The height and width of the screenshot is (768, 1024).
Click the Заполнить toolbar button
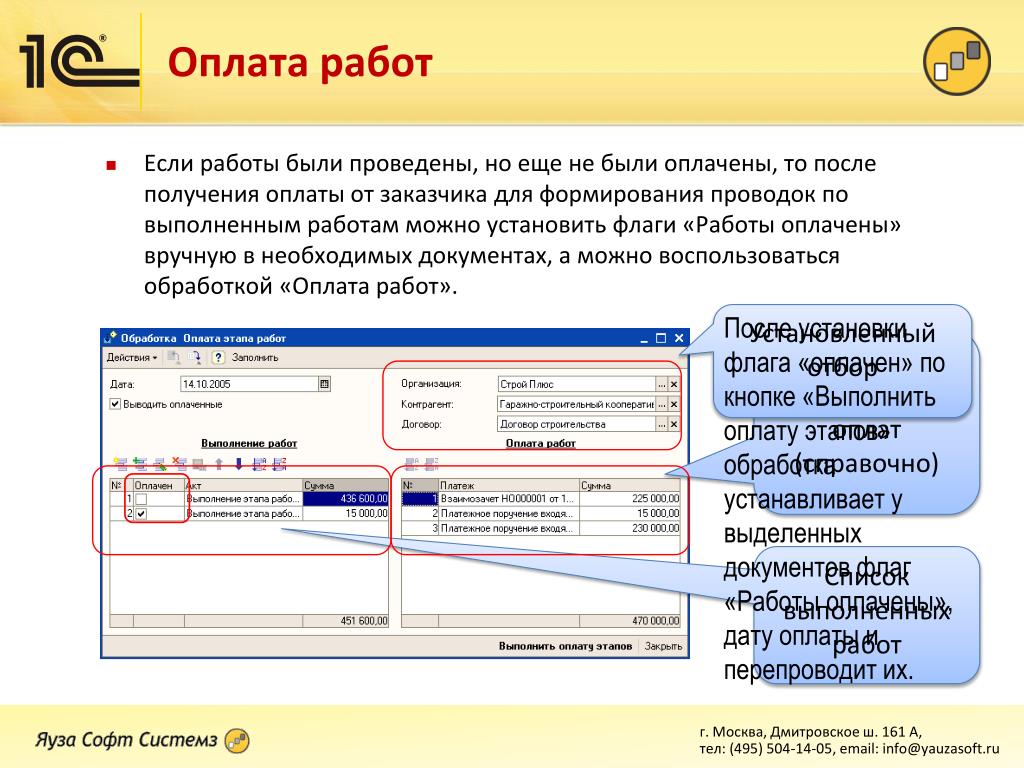[x=255, y=357]
